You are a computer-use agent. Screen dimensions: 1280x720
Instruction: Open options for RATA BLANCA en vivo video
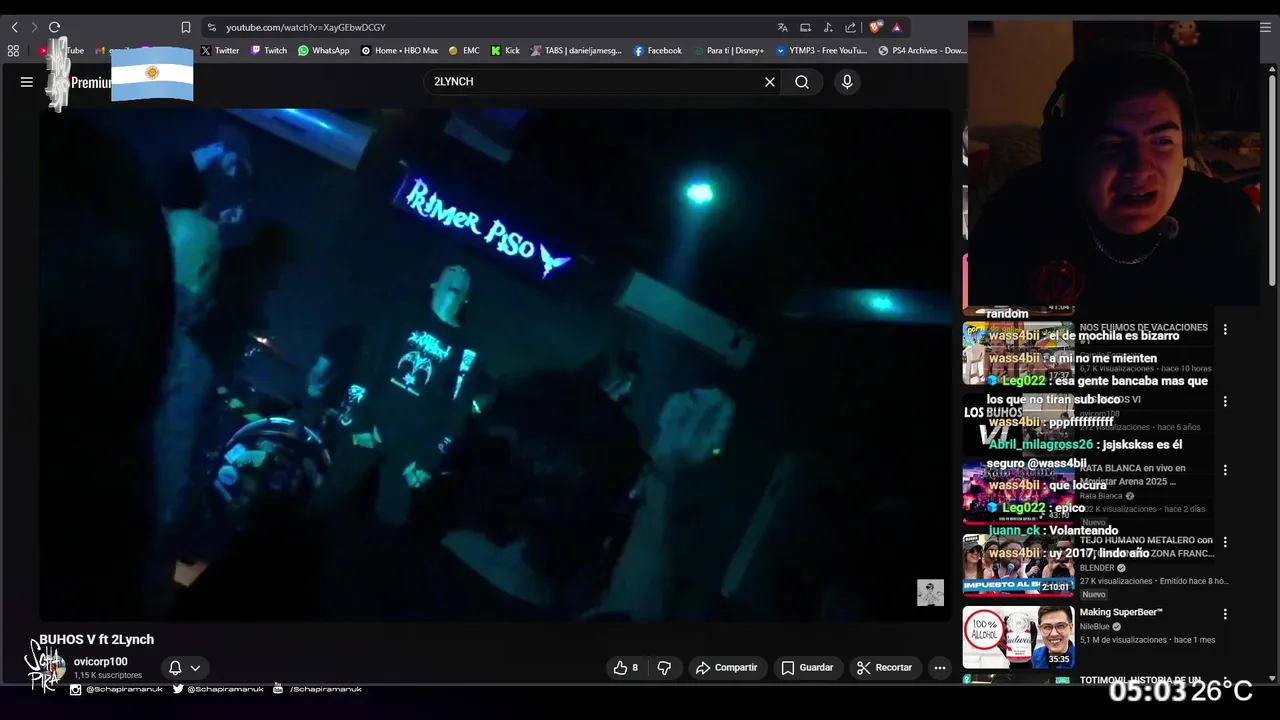(1225, 470)
